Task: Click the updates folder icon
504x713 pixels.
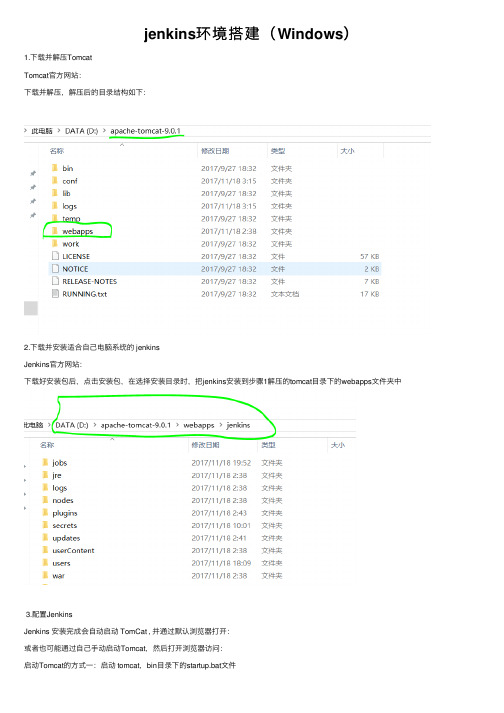Action: (45, 538)
